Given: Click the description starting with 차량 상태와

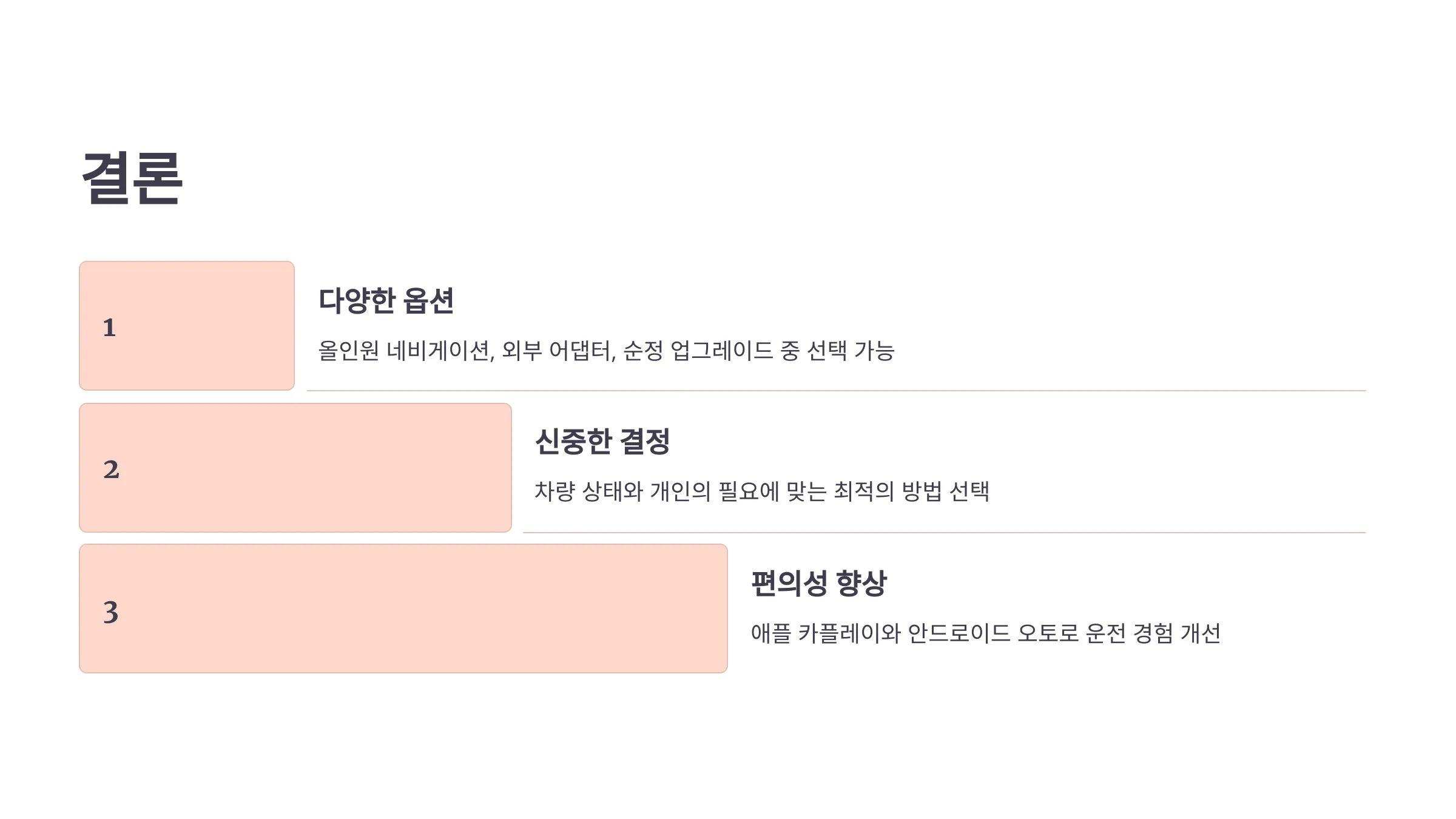Looking at the screenshot, I should (762, 491).
